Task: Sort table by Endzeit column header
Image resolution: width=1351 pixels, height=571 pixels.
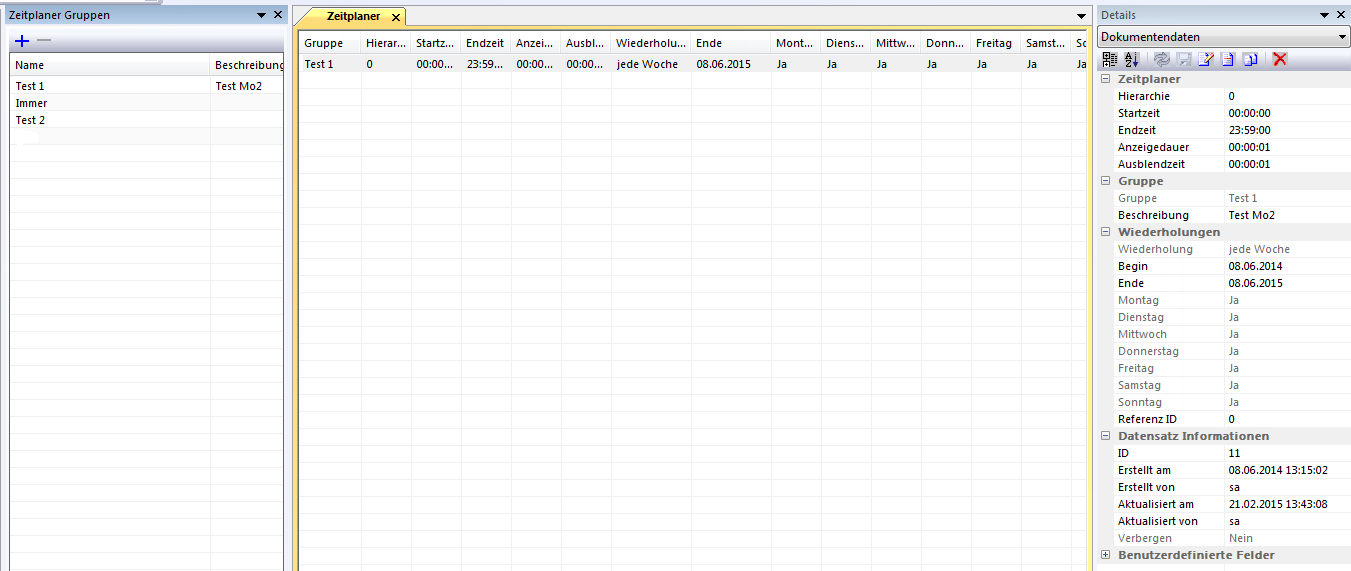Action: click(485, 43)
